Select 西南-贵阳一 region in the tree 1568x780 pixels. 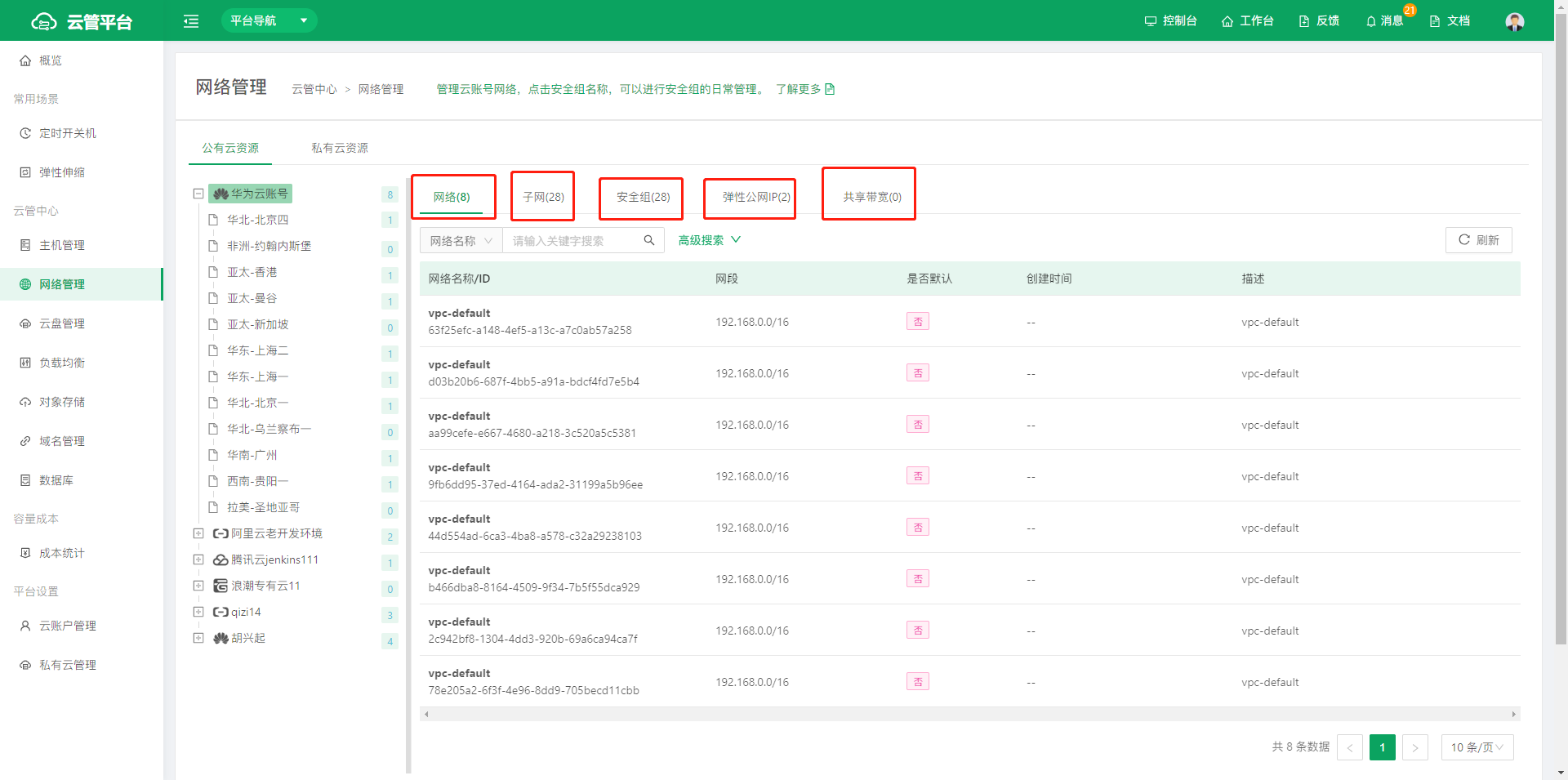pyautogui.click(x=257, y=481)
